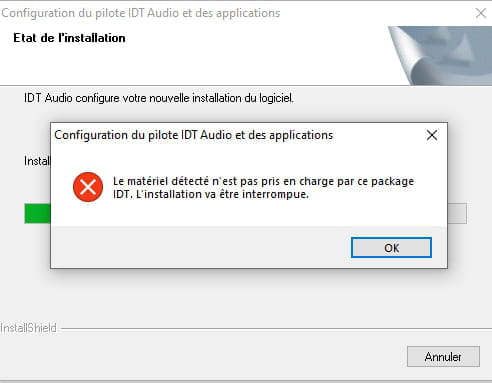Click the InstallShield label

pos(28,328)
